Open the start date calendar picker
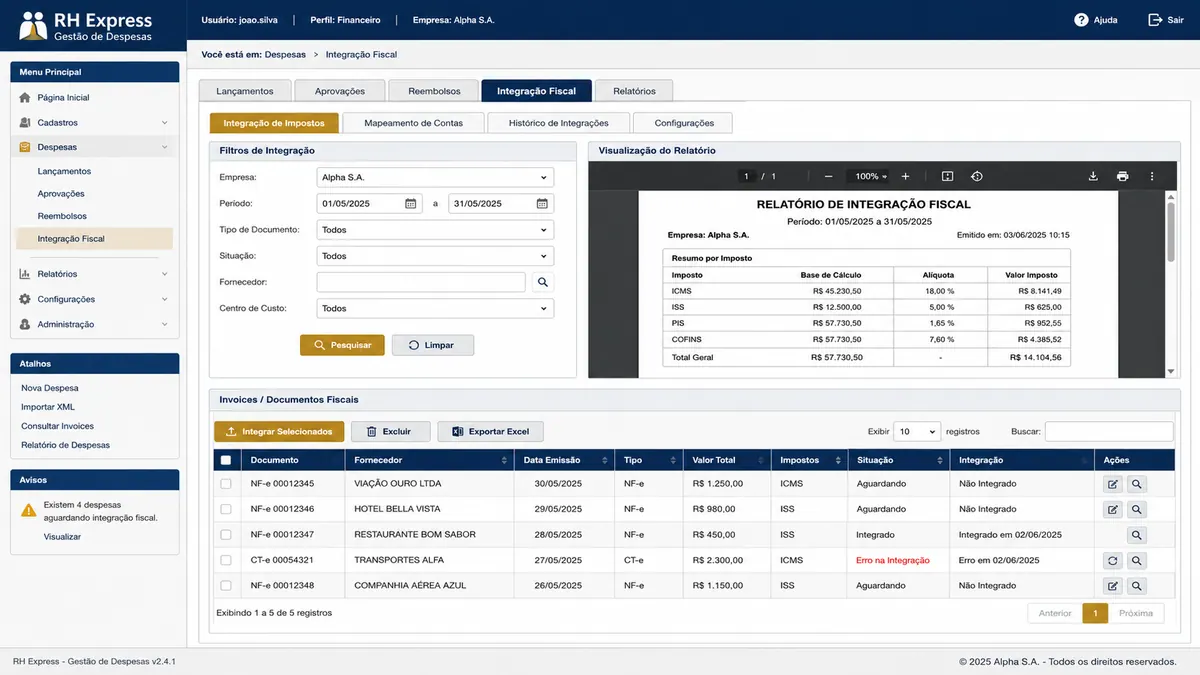 (x=410, y=204)
